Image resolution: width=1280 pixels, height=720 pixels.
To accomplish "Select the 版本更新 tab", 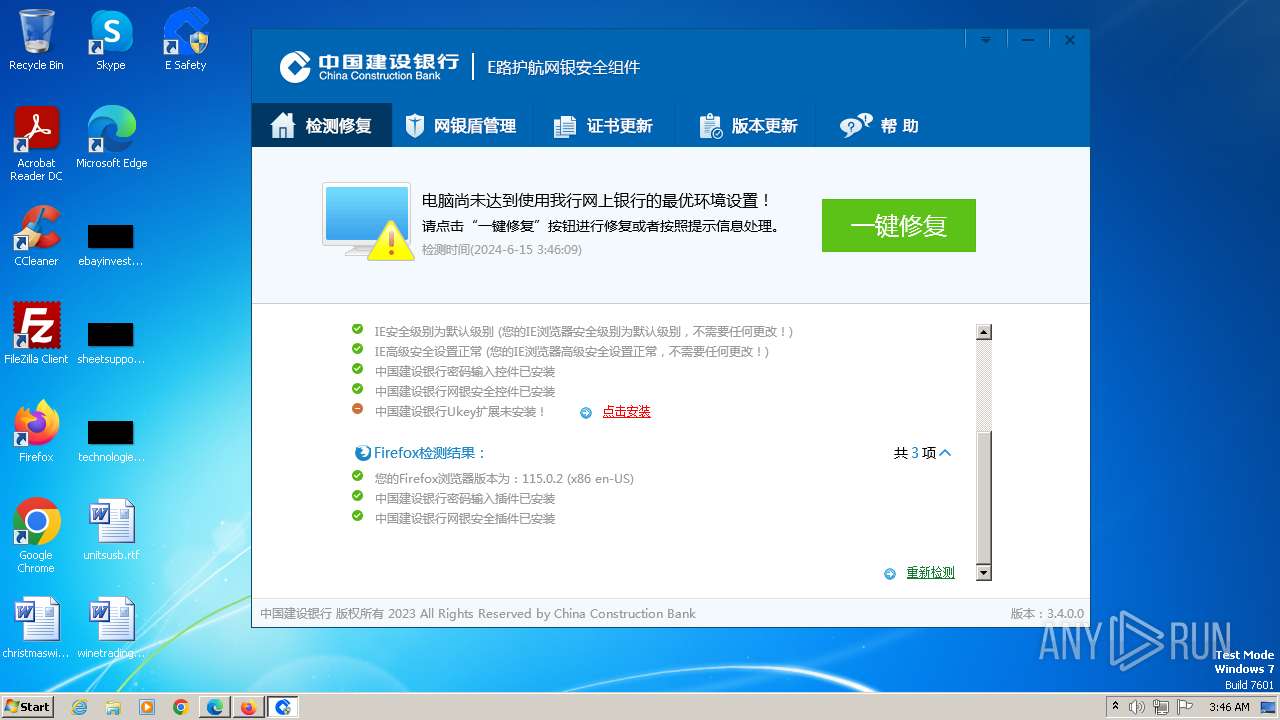I will (x=748, y=126).
